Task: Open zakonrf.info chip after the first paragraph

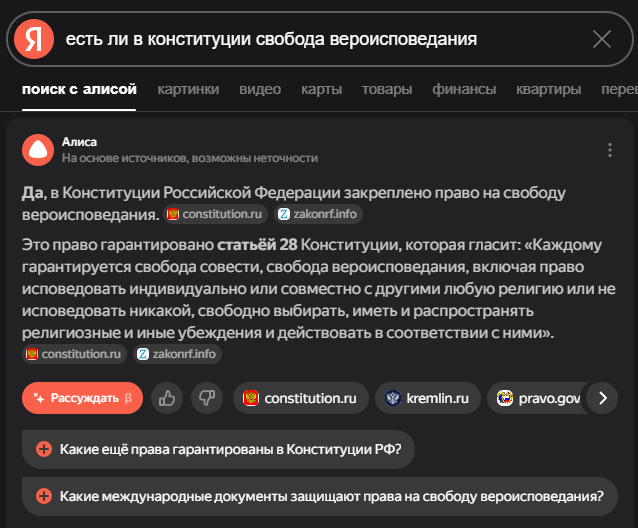Action: pyautogui.click(x=319, y=214)
